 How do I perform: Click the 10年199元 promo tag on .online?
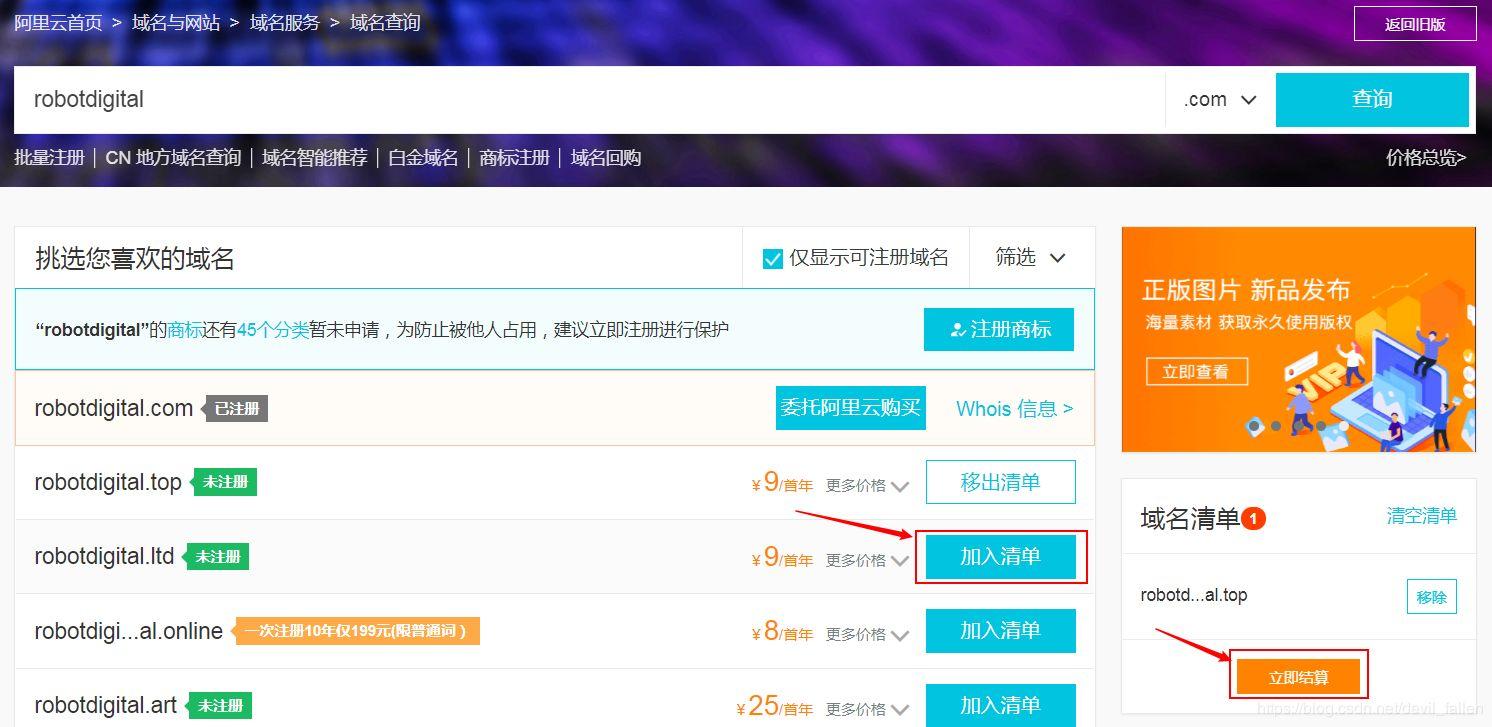(356, 631)
